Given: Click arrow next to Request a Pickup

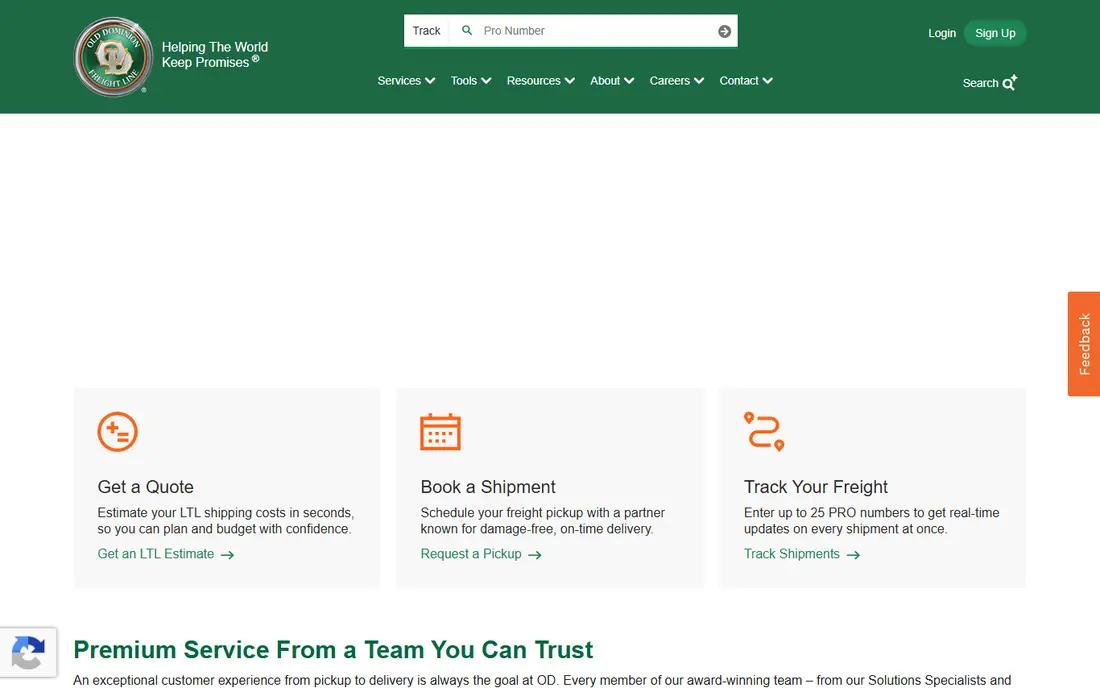Looking at the screenshot, I should tap(535, 555).
